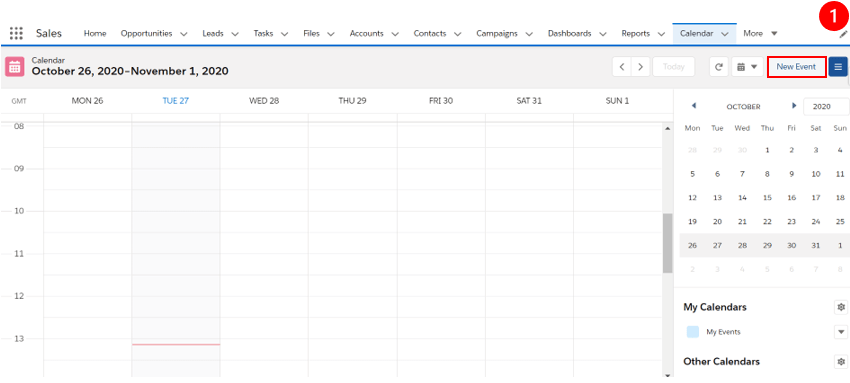Open the Home tab

tap(95, 33)
